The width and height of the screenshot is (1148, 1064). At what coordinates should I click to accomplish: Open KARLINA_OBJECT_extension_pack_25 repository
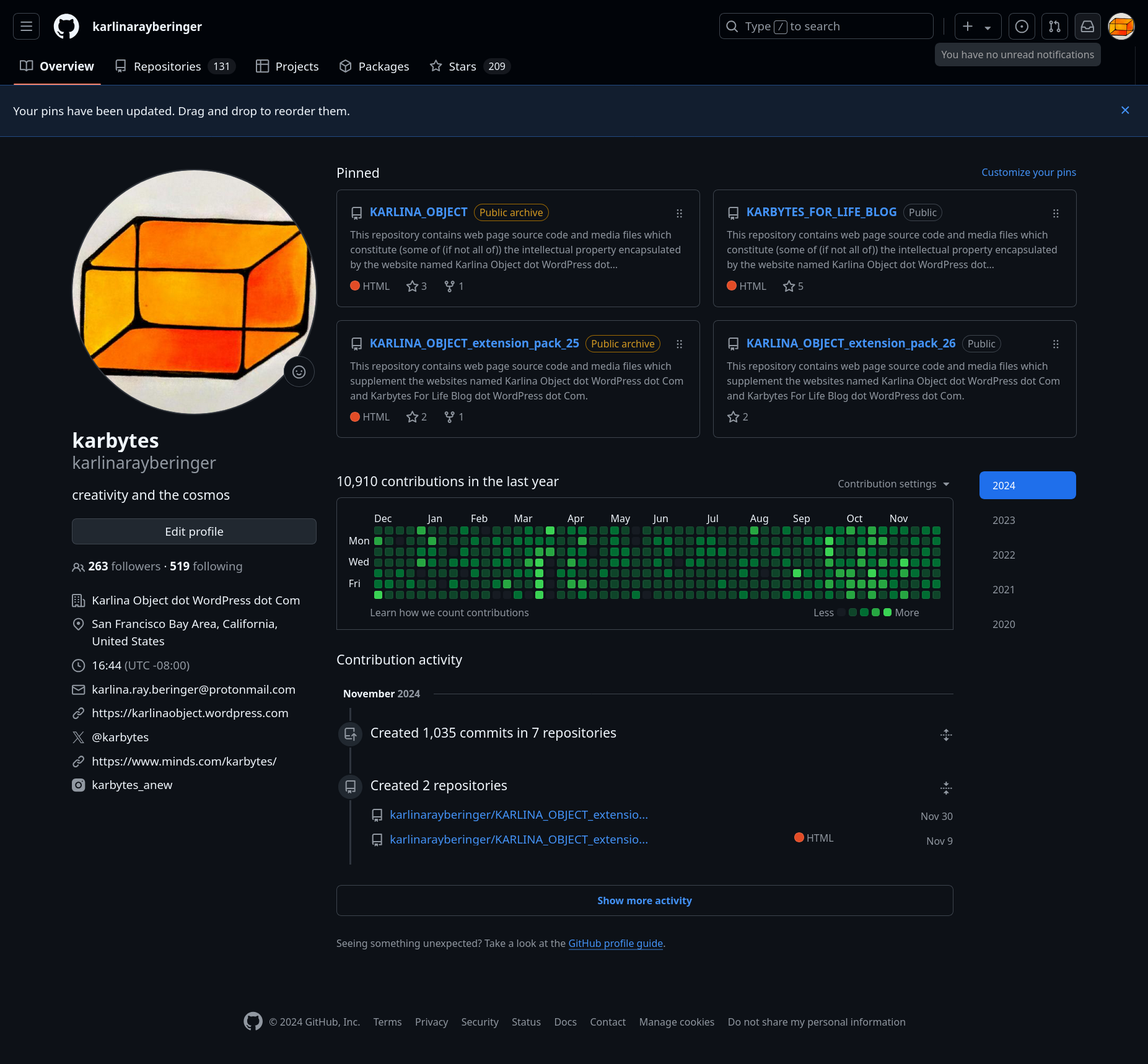(x=474, y=343)
